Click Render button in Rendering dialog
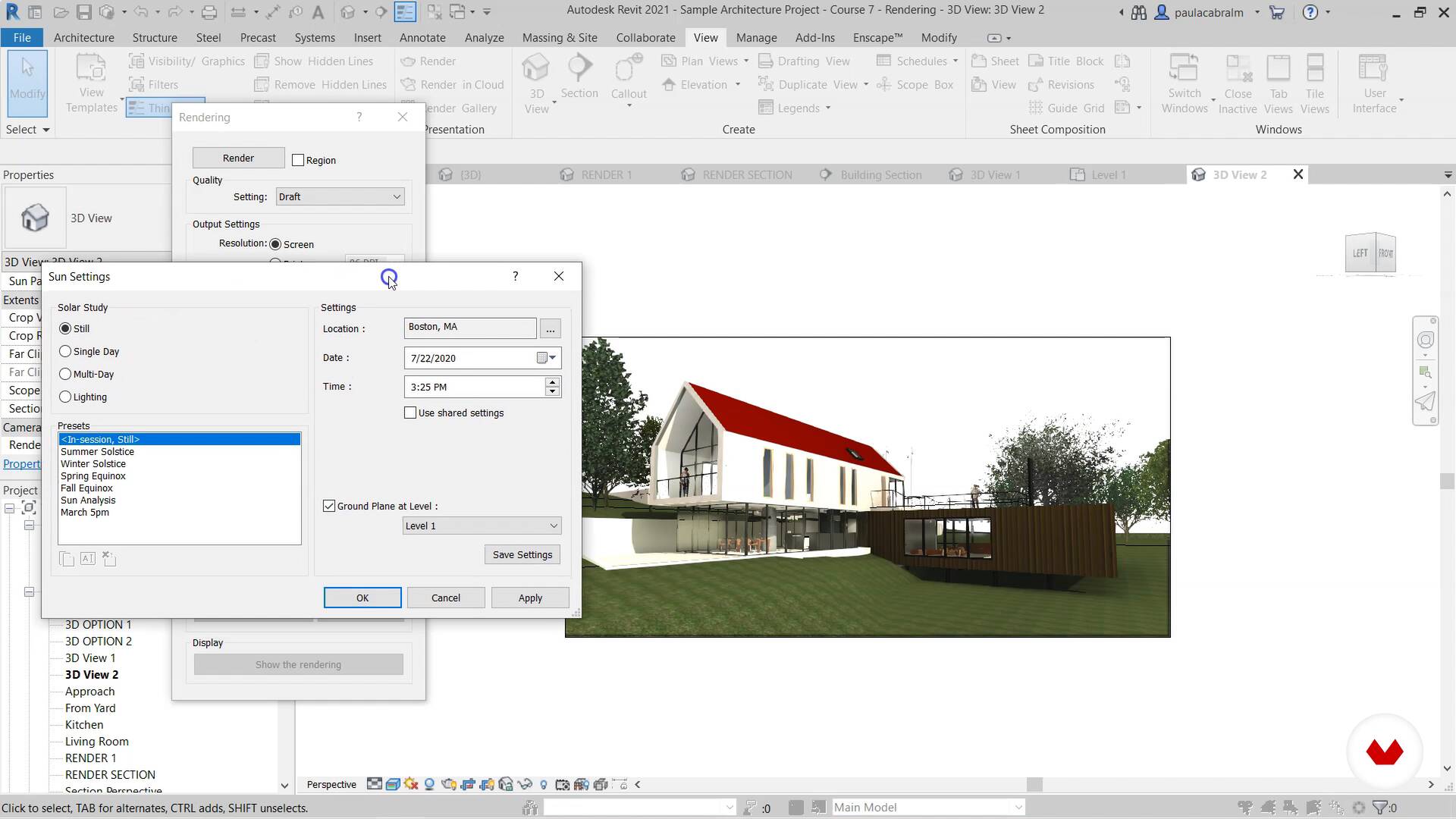The image size is (1456, 819). pos(238,158)
